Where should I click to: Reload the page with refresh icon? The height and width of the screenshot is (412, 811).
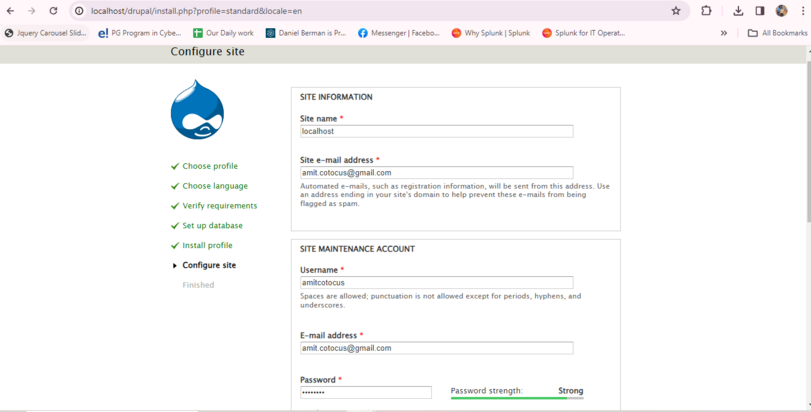click(53, 11)
